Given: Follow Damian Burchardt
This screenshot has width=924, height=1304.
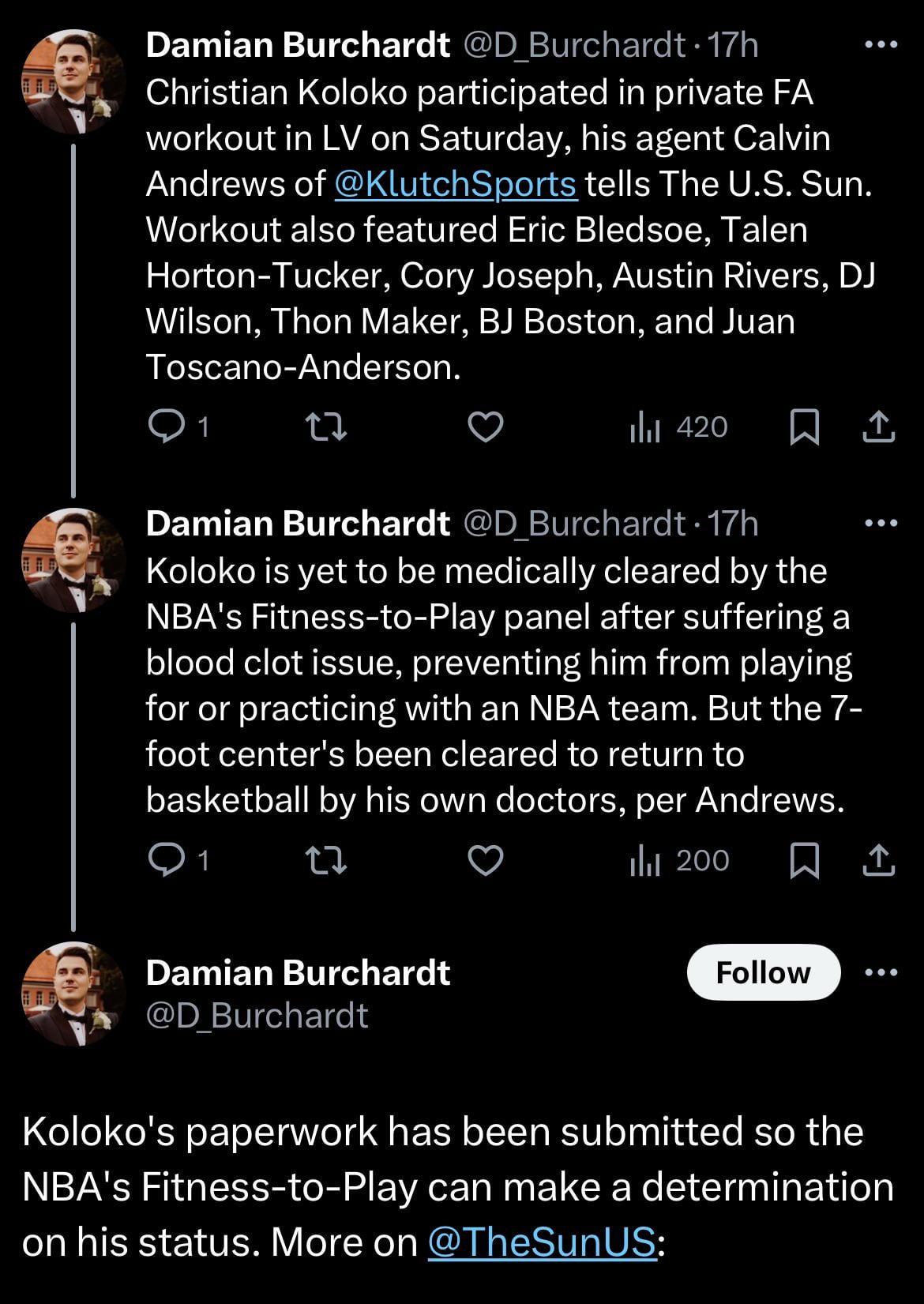Looking at the screenshot, I should tap(763, 972).
